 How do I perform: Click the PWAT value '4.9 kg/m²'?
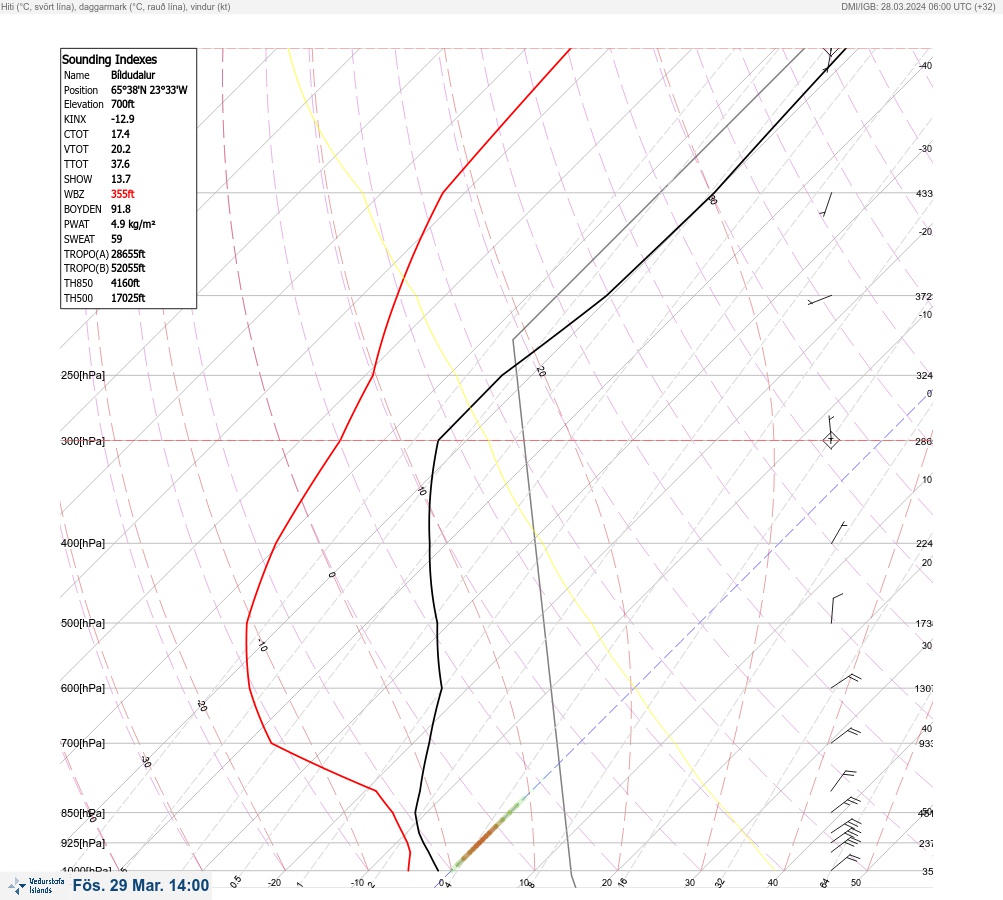click(133, 224)
